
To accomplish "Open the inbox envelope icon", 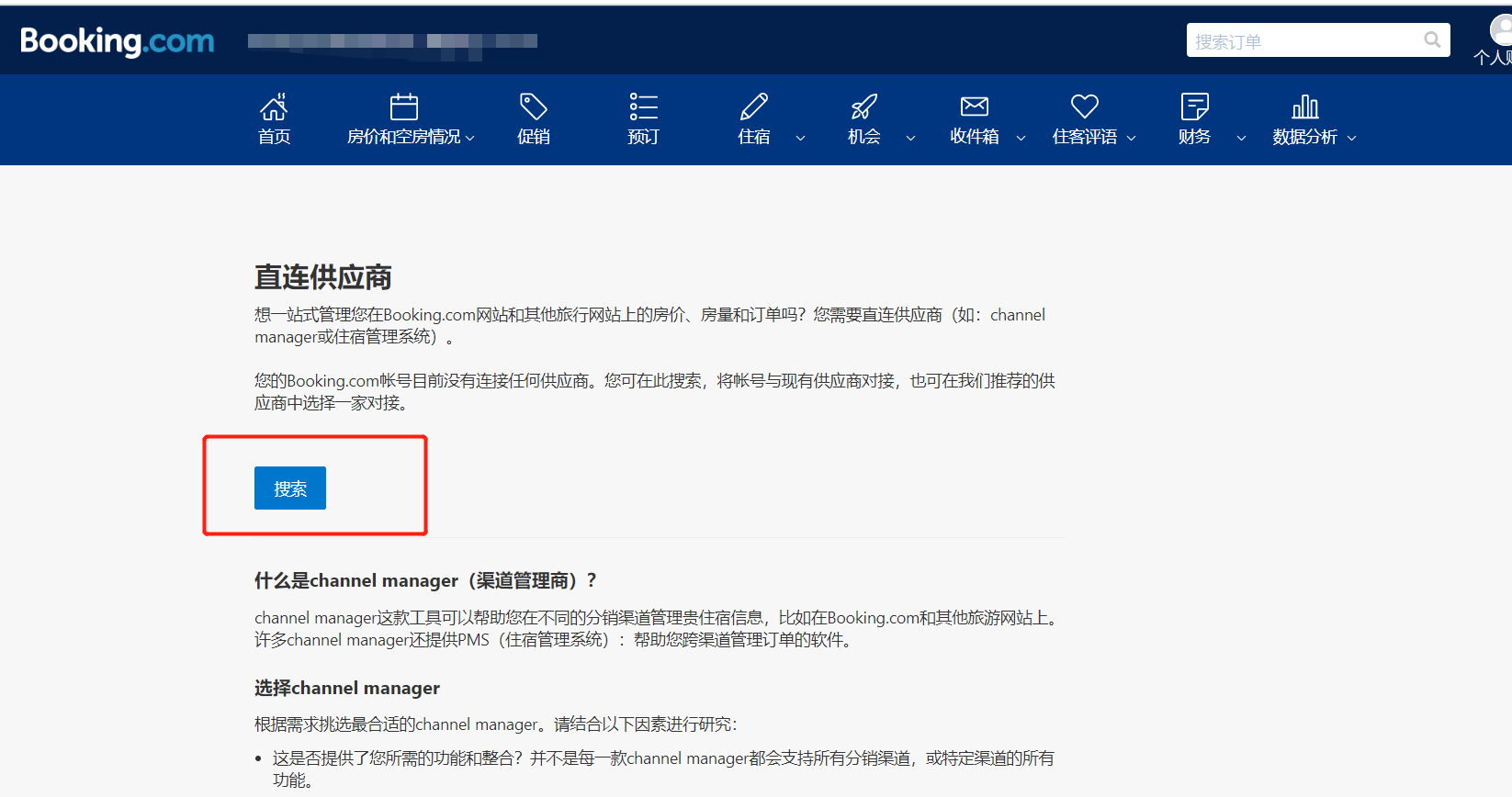I will (975, 107).
